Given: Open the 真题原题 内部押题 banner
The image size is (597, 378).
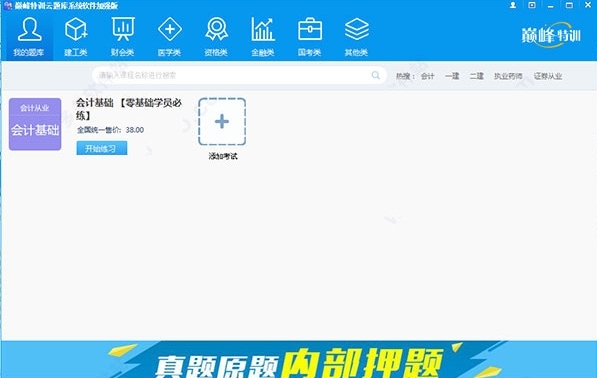Looking at the screenshot, I should click(298, 359).
